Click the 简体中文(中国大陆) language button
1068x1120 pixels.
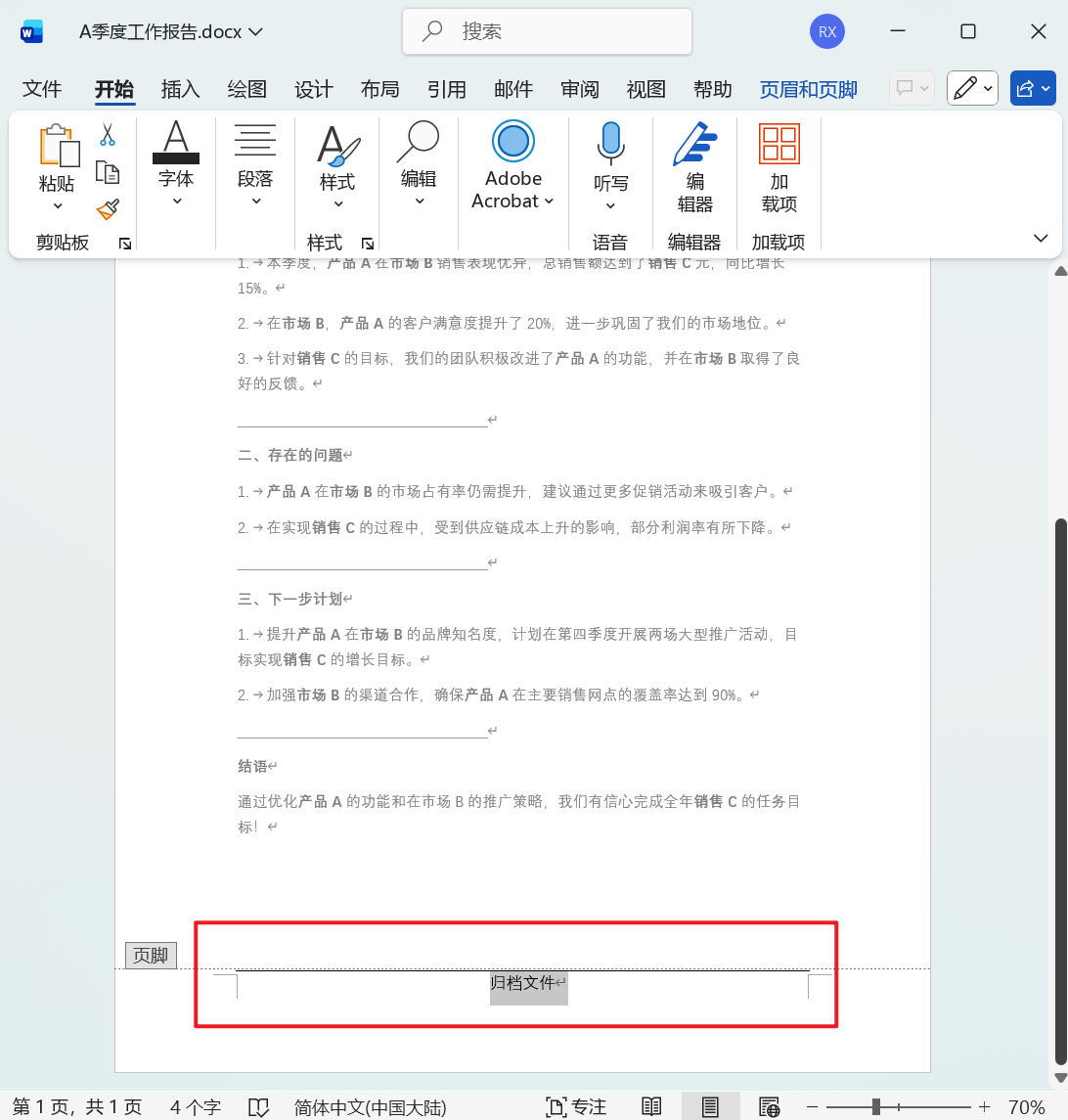pos(372,1106)
